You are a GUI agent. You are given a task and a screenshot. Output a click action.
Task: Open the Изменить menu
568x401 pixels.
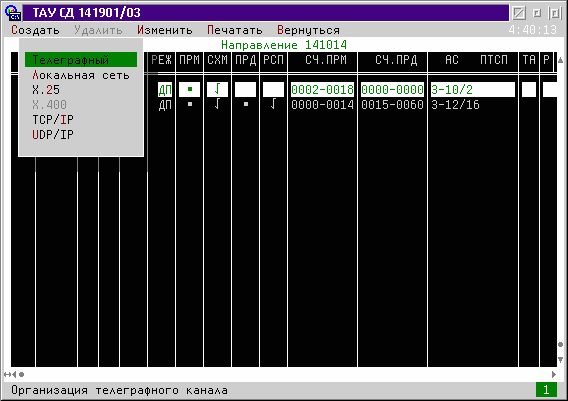coord(165,30)
